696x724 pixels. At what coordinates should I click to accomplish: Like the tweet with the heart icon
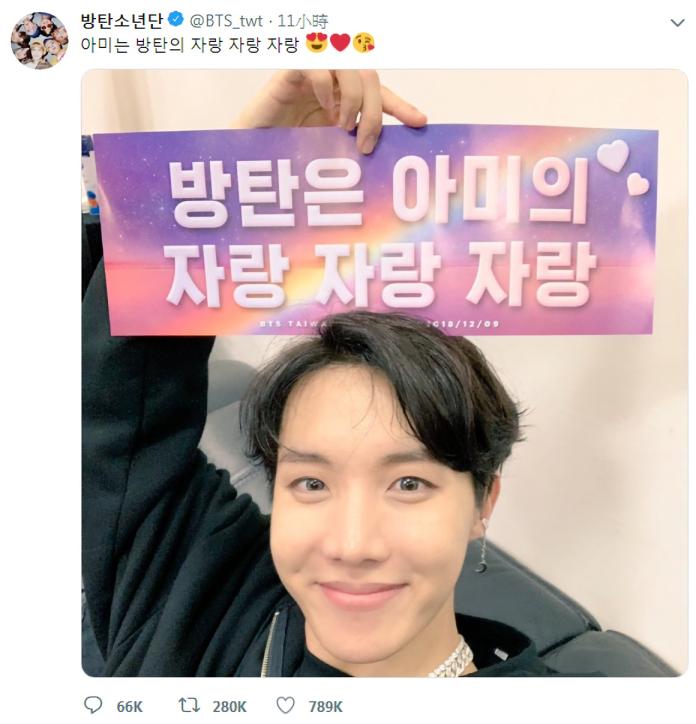pos(285,705)
